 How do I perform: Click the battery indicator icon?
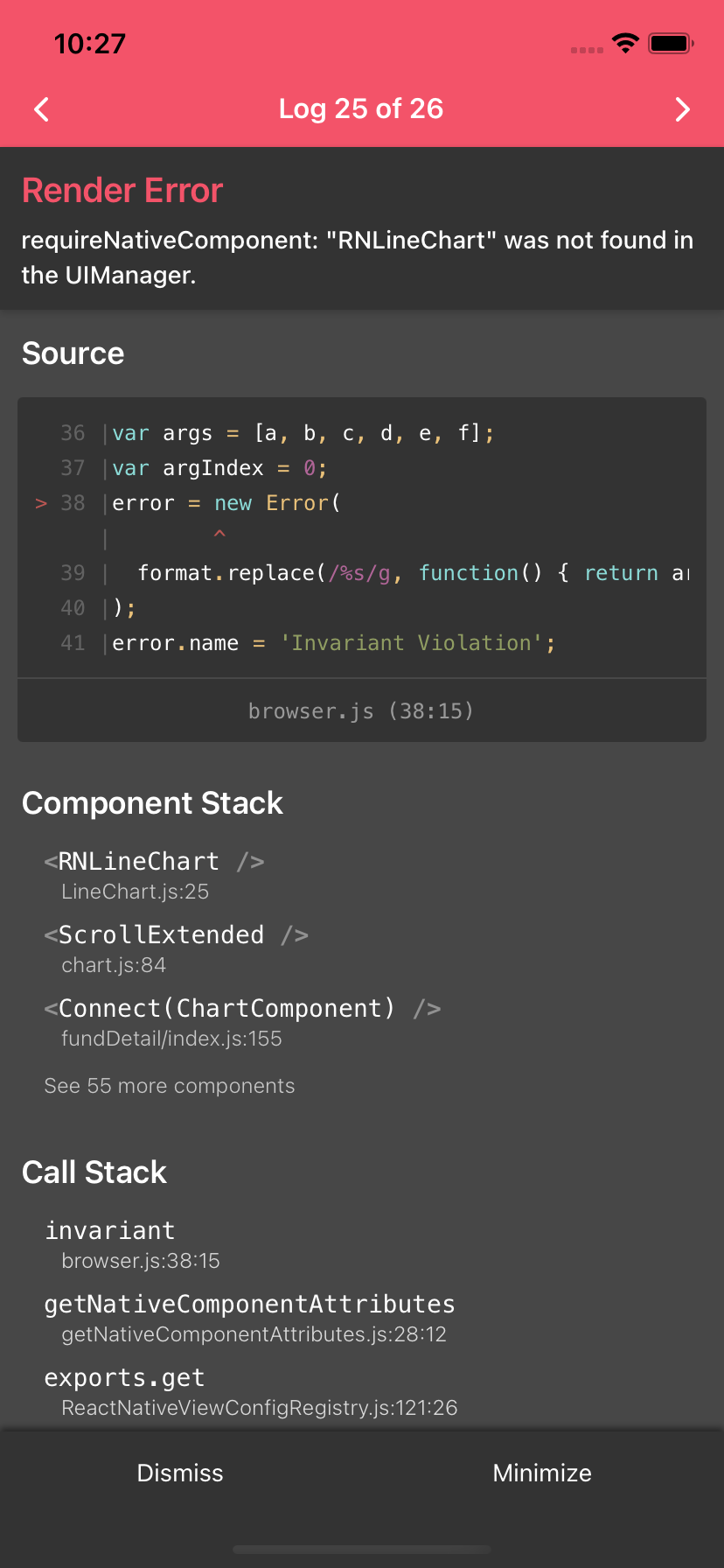670,43
